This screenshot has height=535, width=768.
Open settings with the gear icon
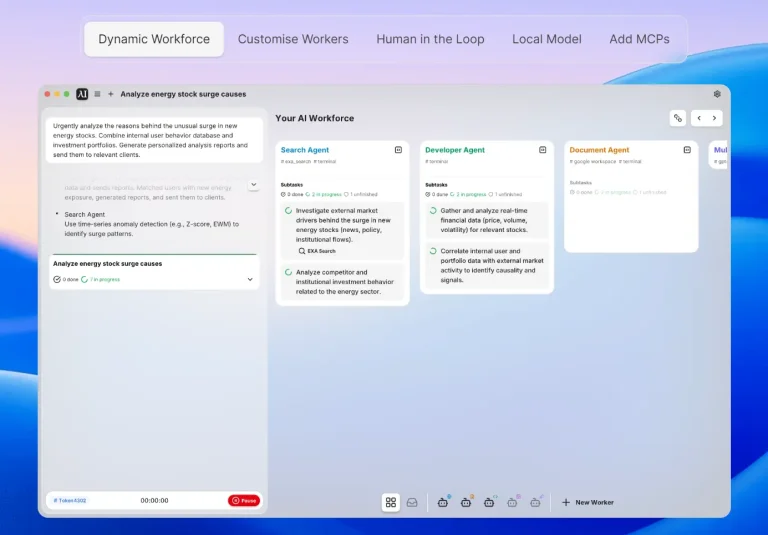click(717, 94)
